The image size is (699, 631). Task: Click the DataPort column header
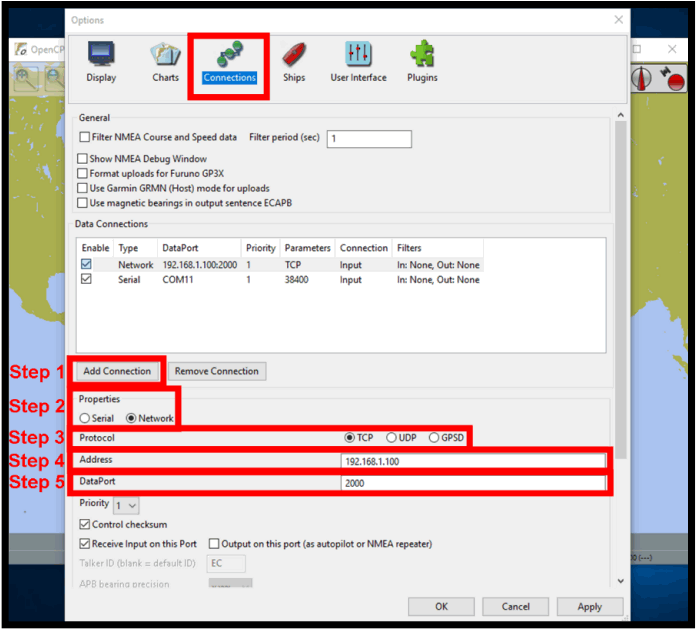[199, 248]
